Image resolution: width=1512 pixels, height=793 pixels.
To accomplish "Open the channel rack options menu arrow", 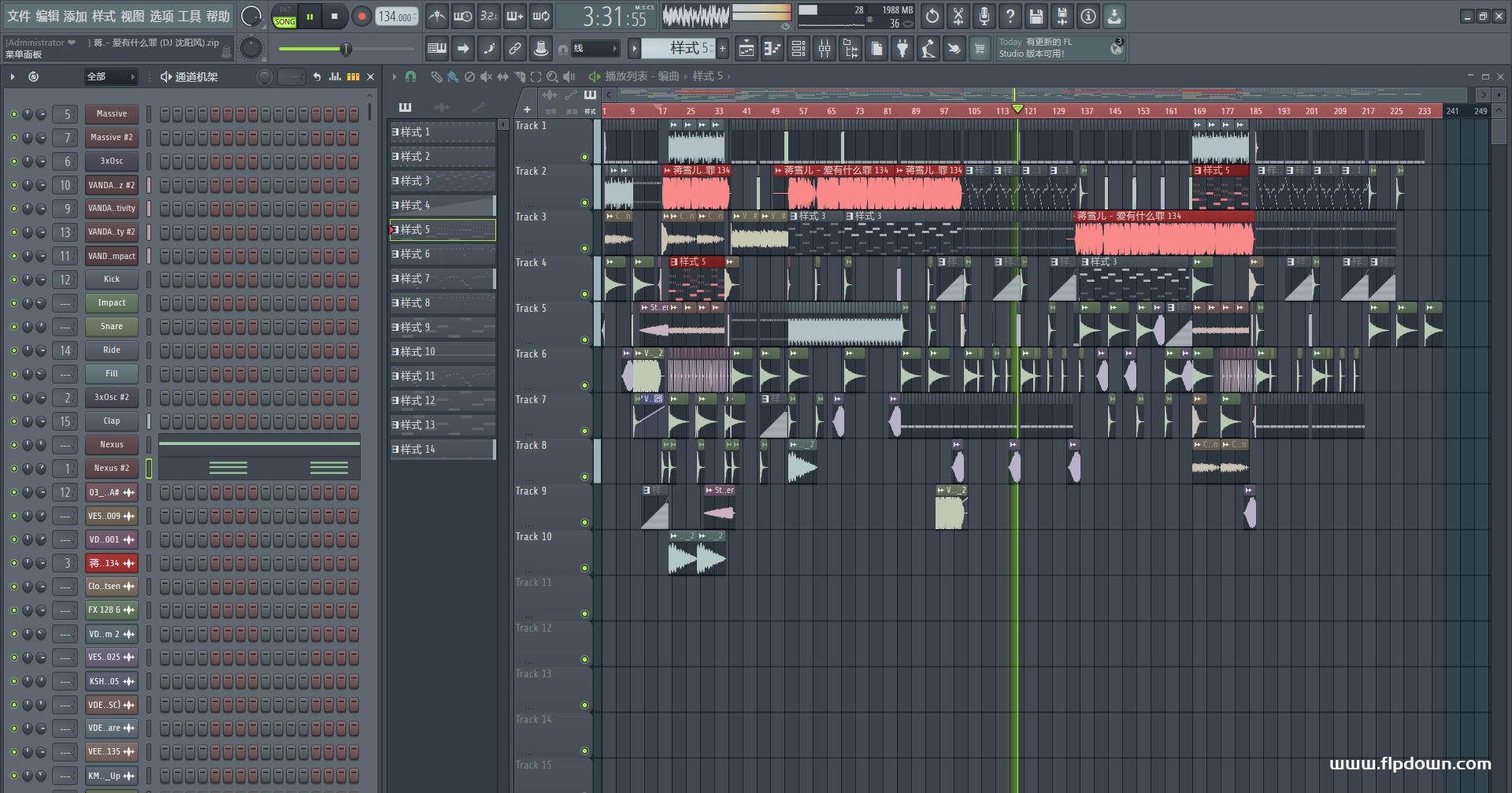I will point(13,76).
